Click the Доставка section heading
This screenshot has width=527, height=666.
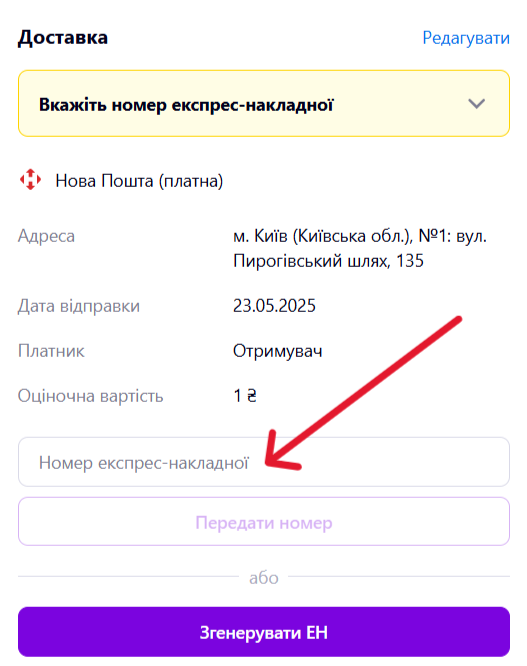tap(63, 37)
